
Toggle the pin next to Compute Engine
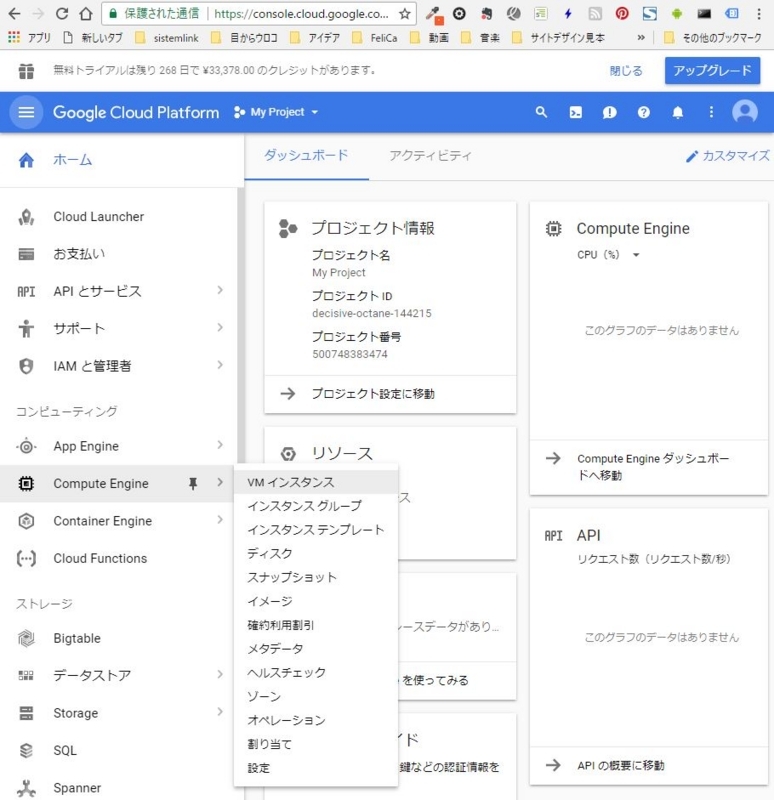coord(193,484)
